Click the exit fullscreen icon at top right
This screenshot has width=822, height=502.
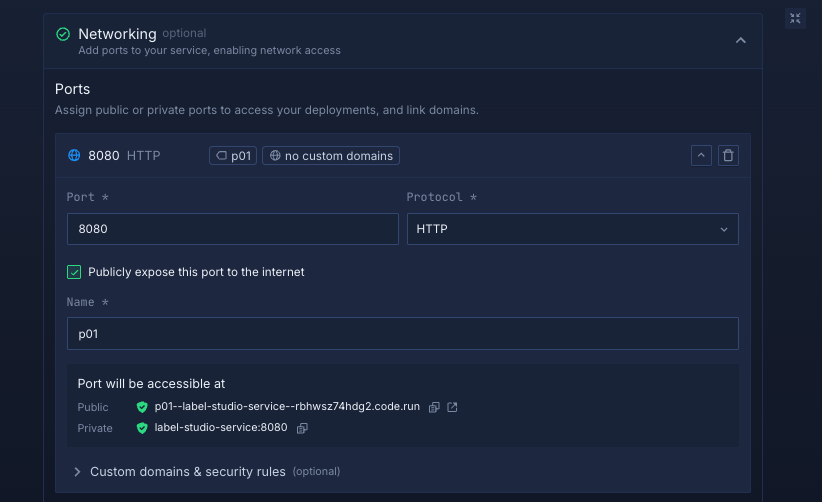795,19
